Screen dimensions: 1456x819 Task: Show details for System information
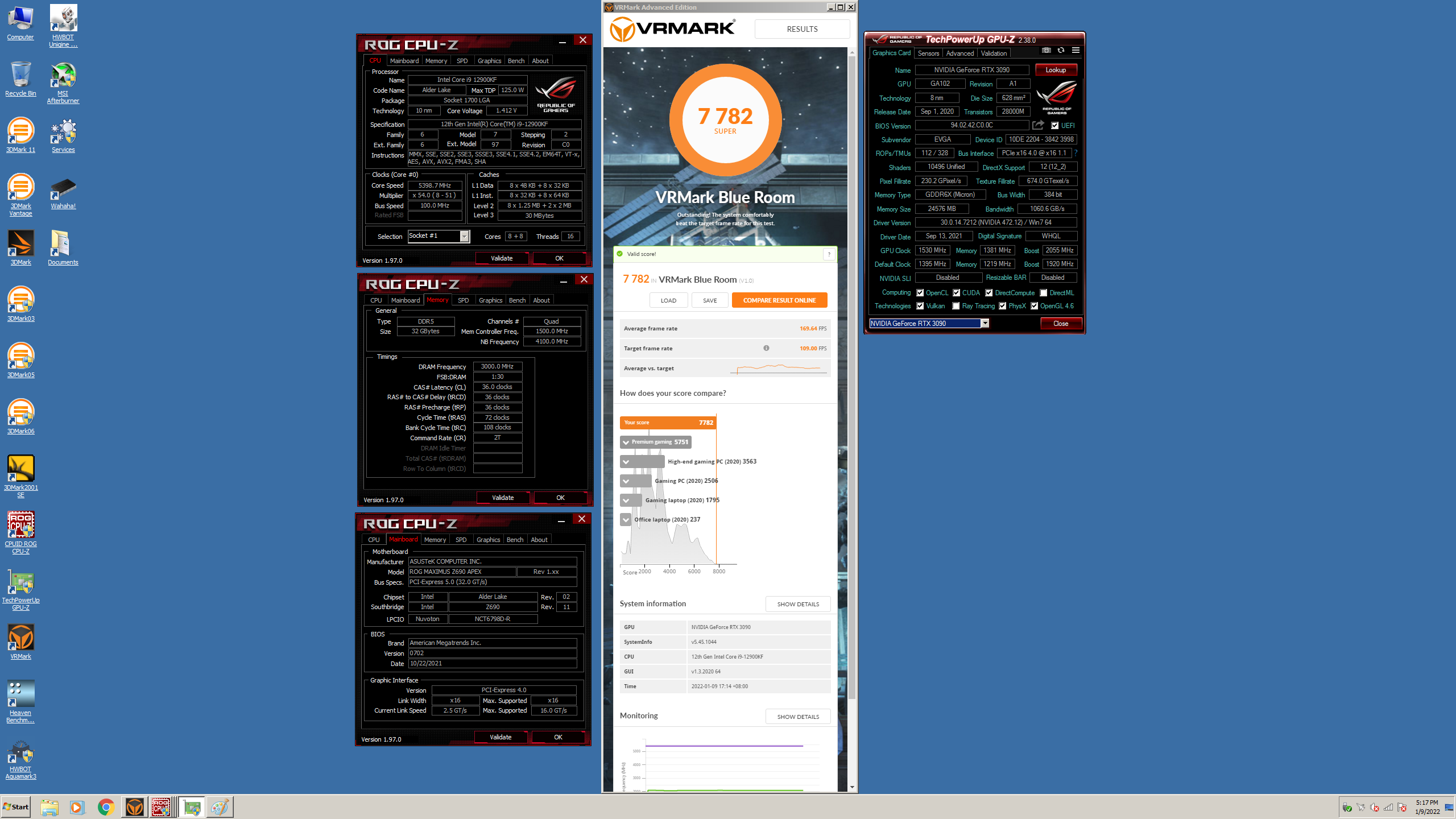(798, 604)
